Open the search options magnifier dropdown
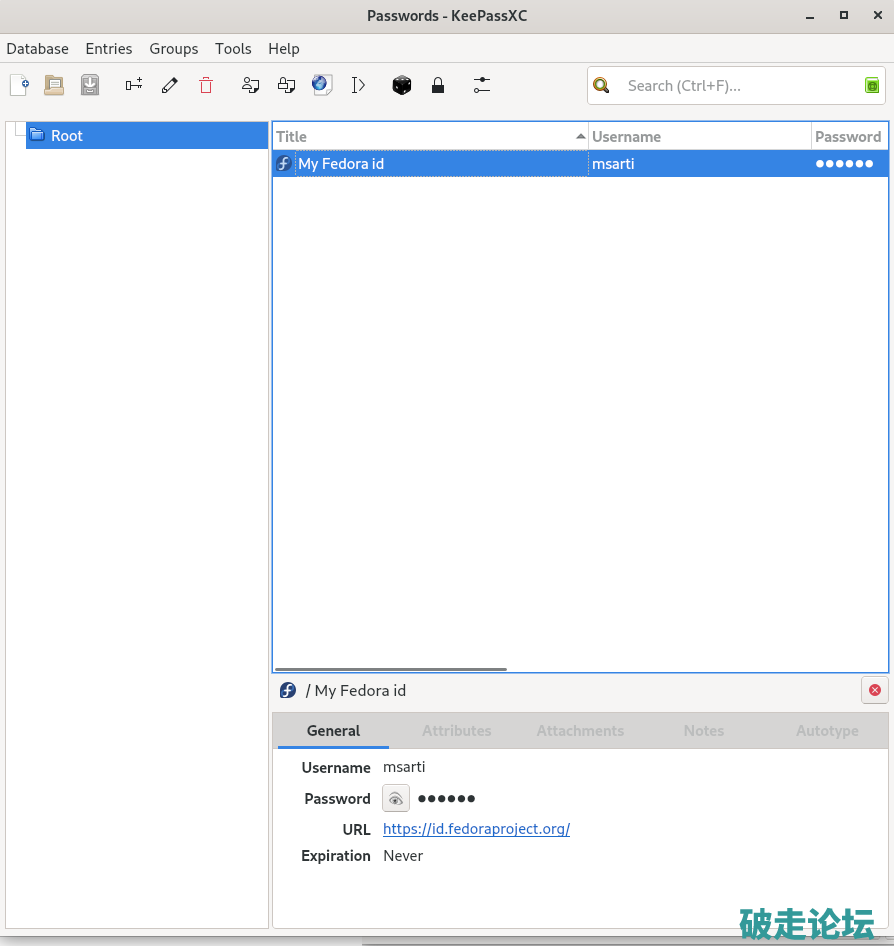 [x=601, y=86]
